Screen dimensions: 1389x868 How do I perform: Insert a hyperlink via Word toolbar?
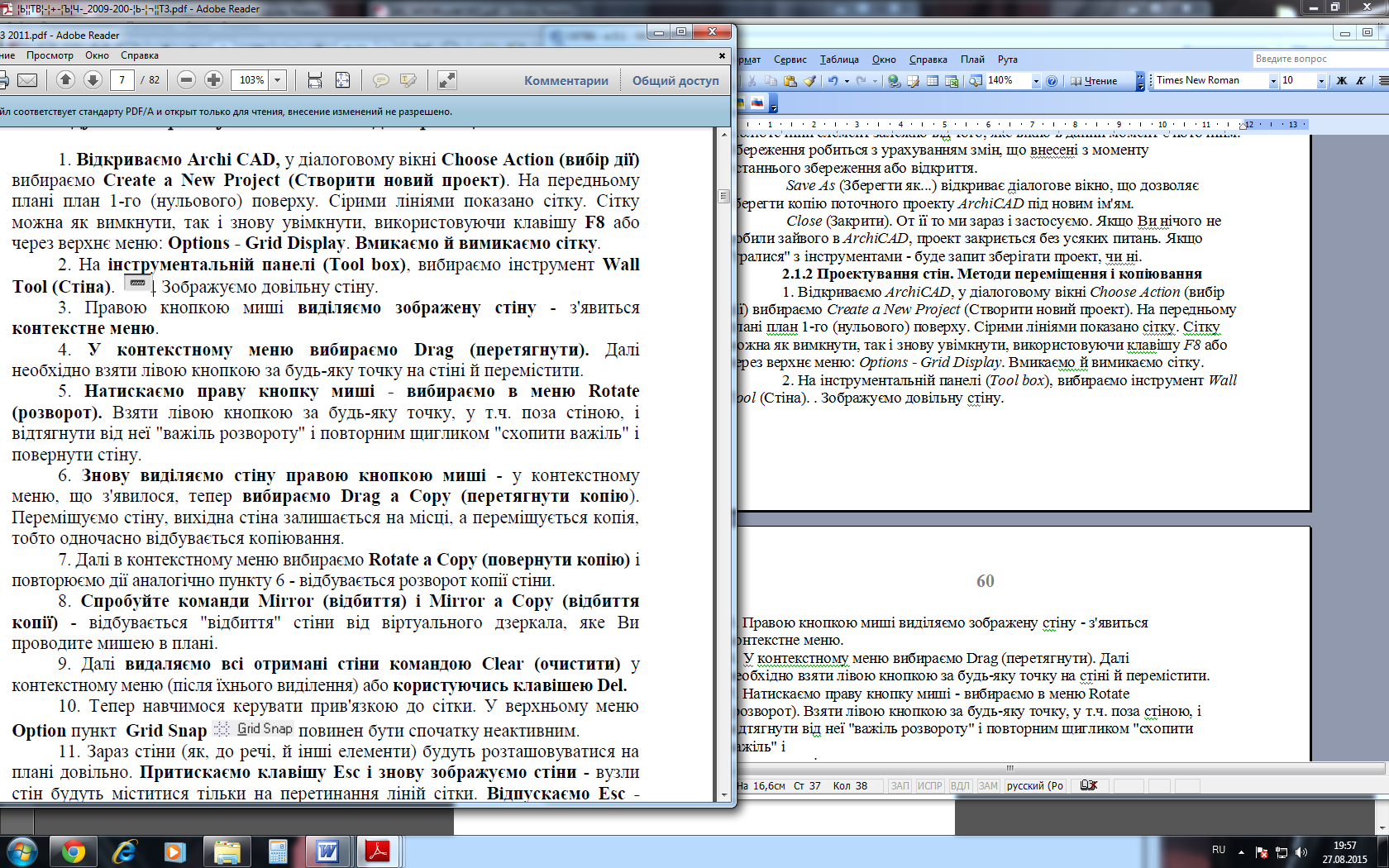click(894, 81)
